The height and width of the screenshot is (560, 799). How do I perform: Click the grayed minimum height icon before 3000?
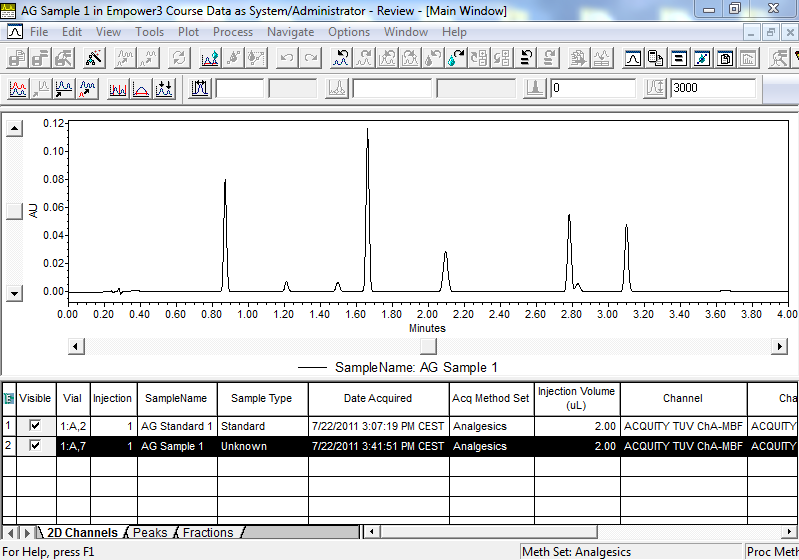pyautogui.click(x=655, y=88)
